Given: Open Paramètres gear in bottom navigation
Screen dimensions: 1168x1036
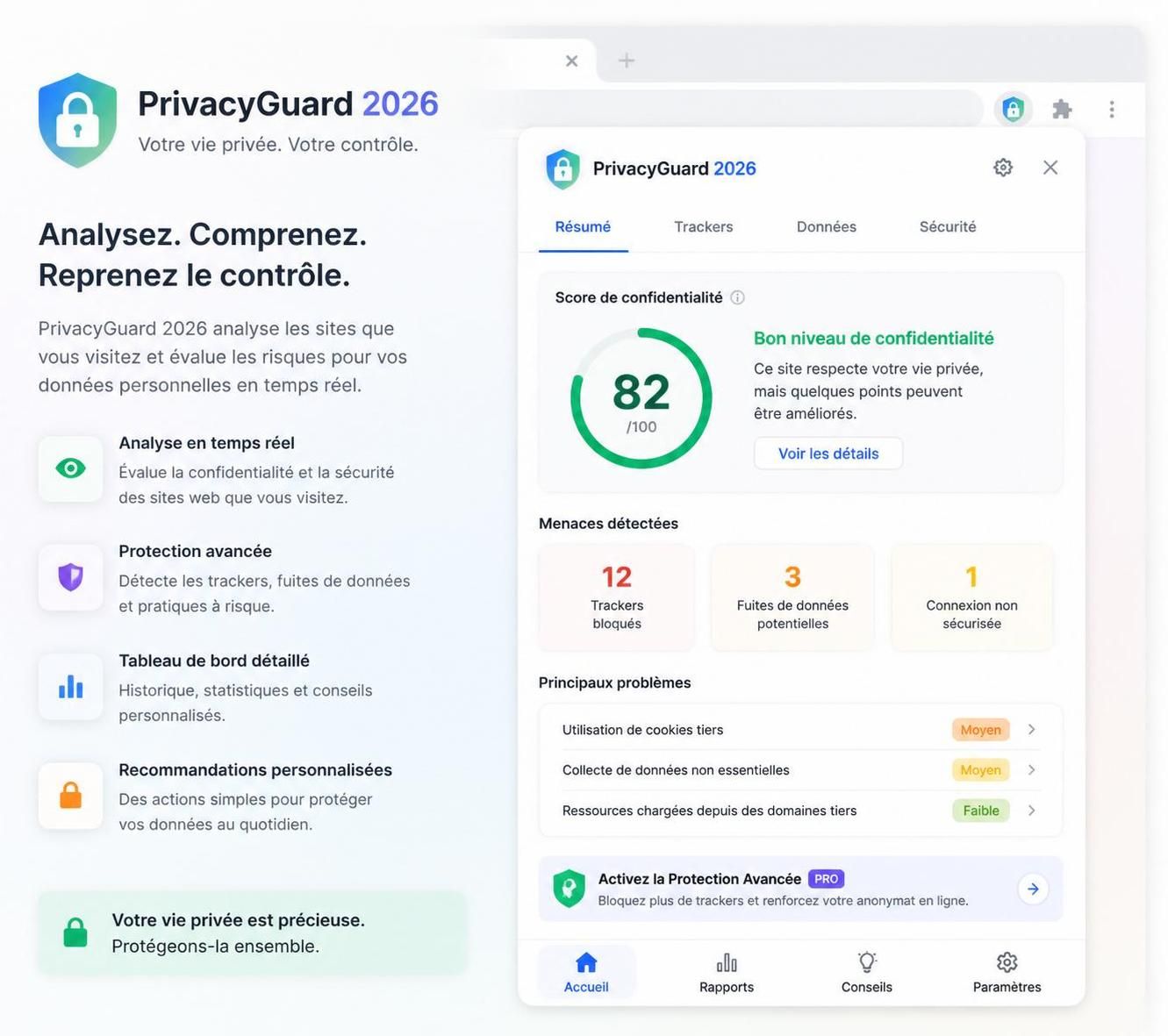Looking at the screenshot, I should pos(1007,962).
